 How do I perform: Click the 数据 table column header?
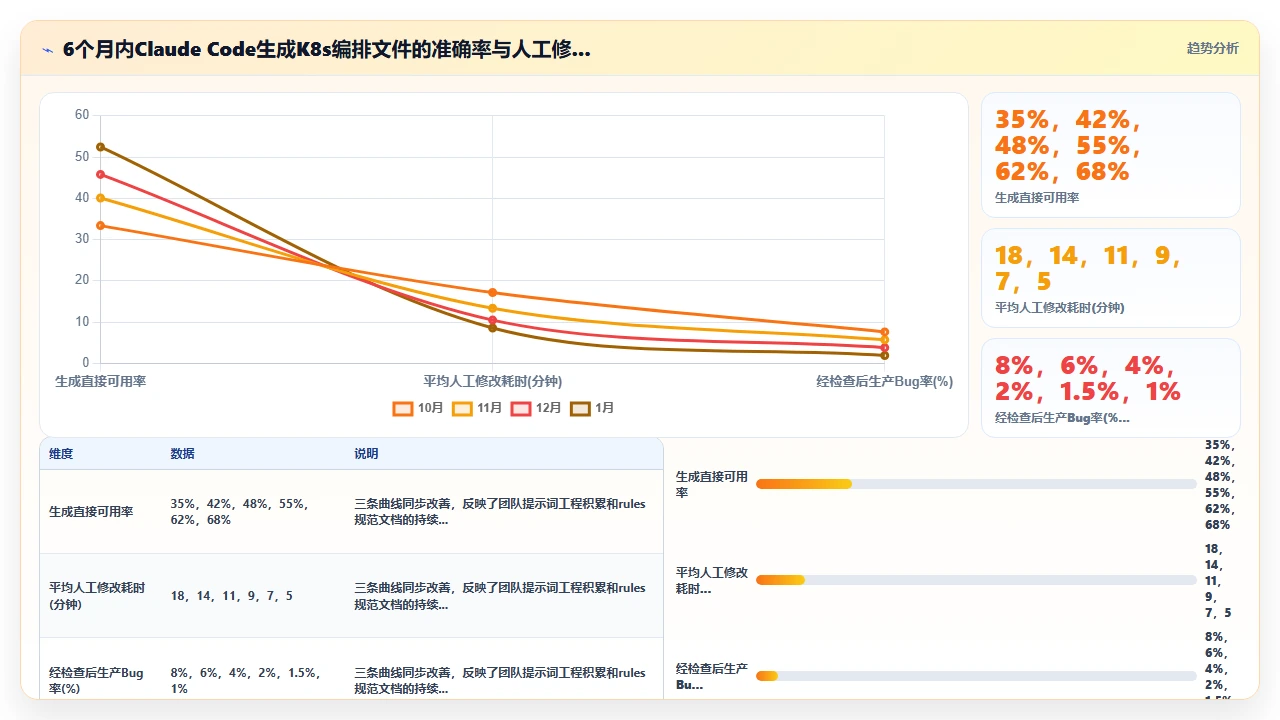click(183, 454)
